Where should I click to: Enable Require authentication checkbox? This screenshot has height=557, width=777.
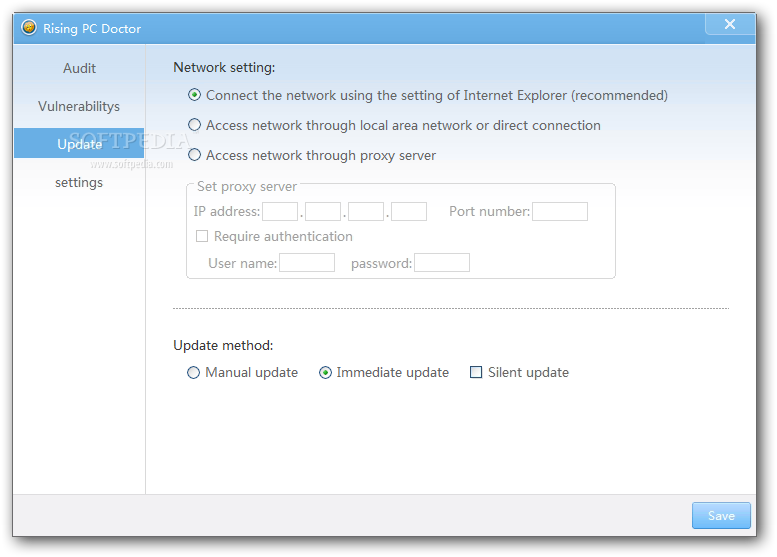[202, 236]
